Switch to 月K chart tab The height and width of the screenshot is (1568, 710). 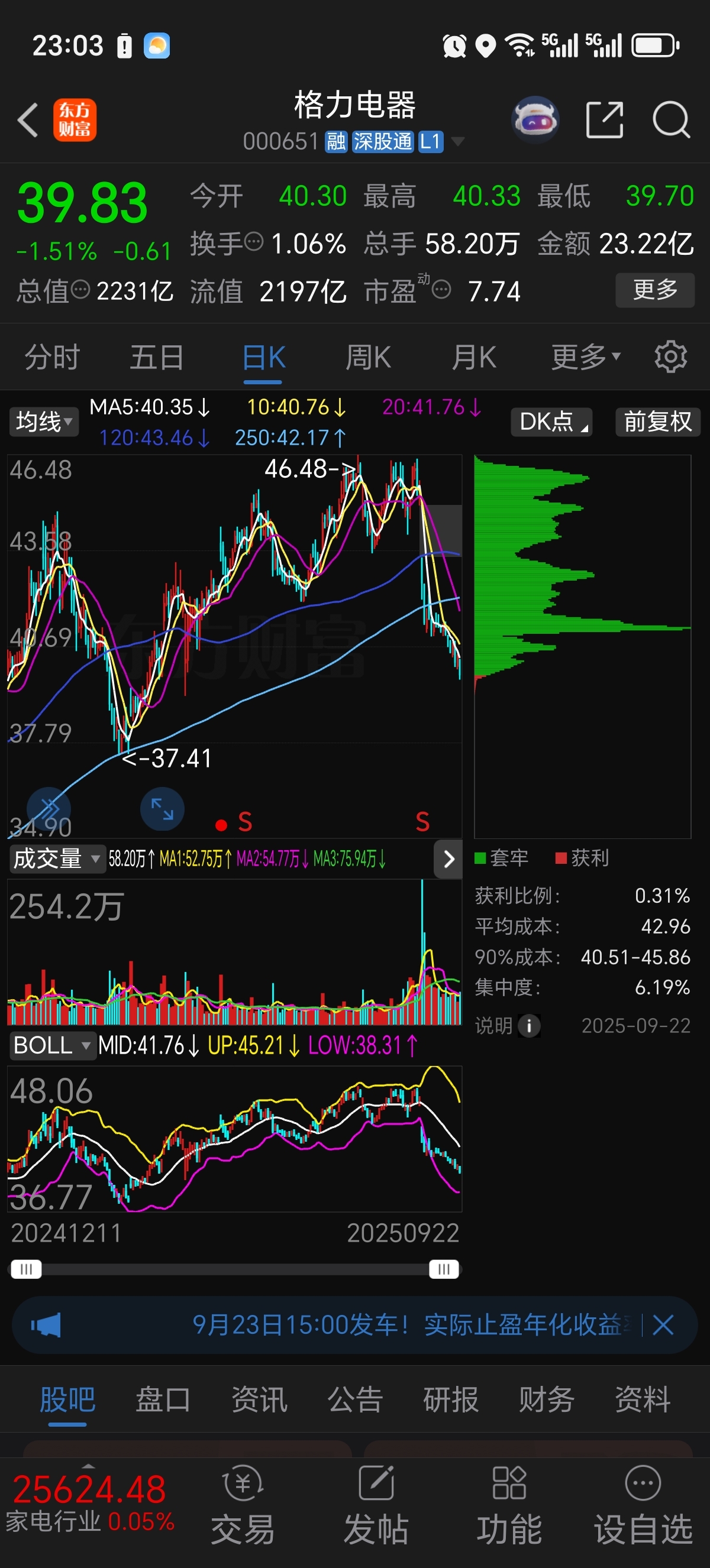474,357
